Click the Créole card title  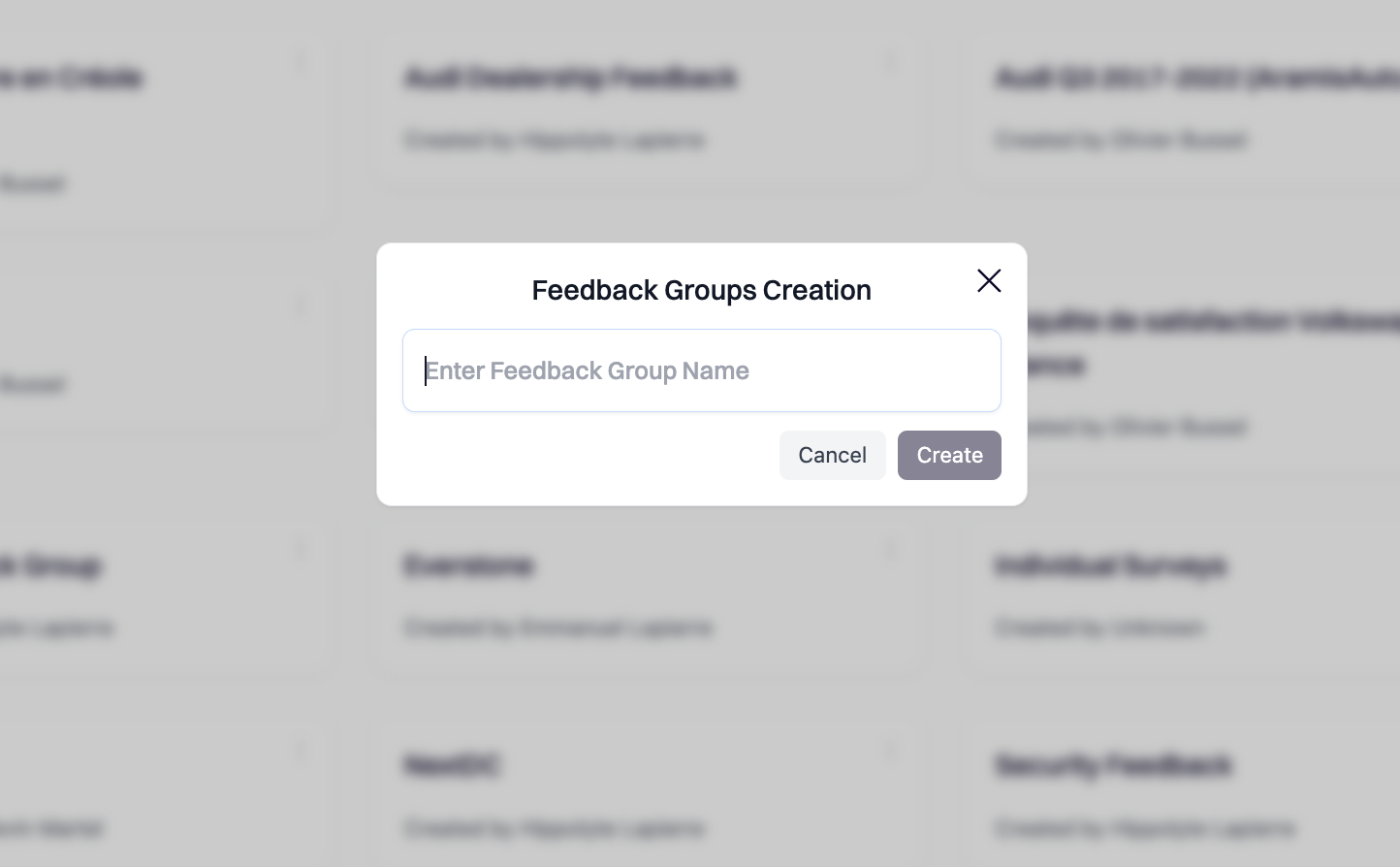click(73, 78)
